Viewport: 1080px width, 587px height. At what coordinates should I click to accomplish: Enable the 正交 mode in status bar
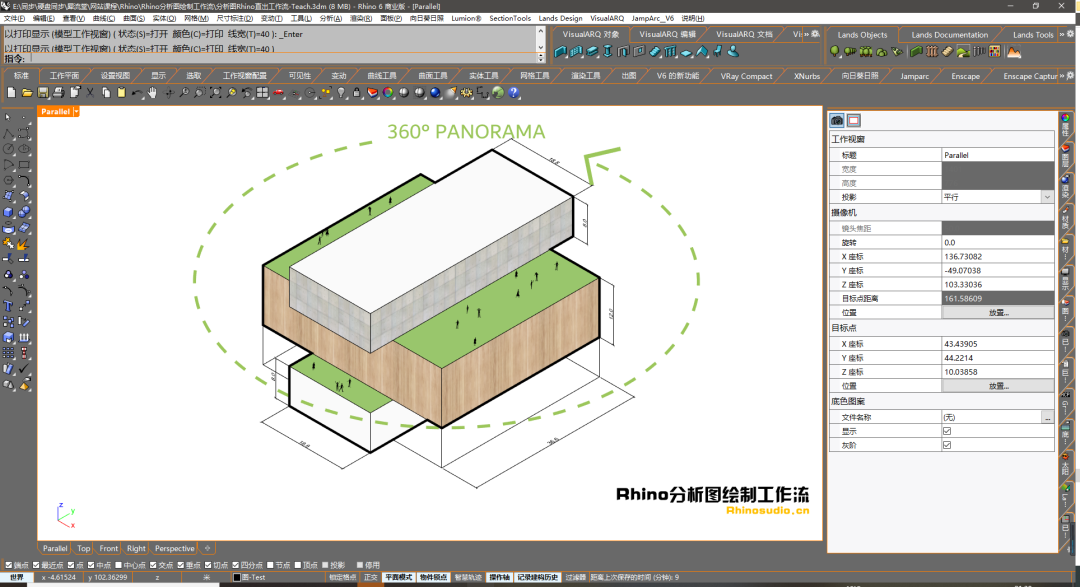(x=369, y=577)
